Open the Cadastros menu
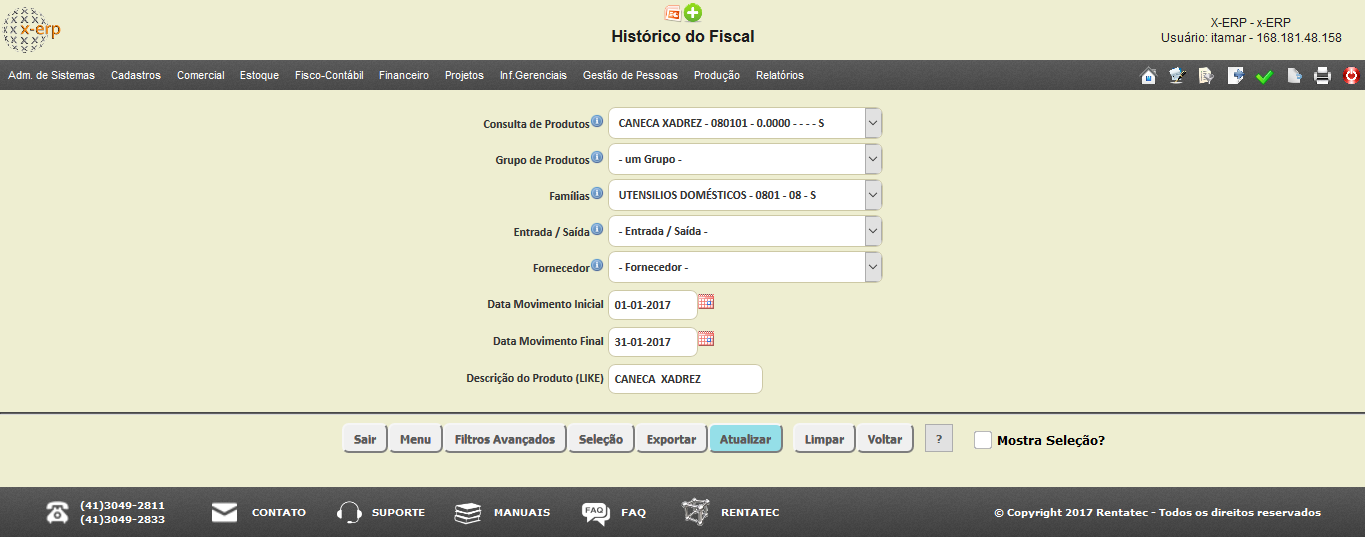The width and height of the screenshot is (1365, 537). tap(136, 75)
